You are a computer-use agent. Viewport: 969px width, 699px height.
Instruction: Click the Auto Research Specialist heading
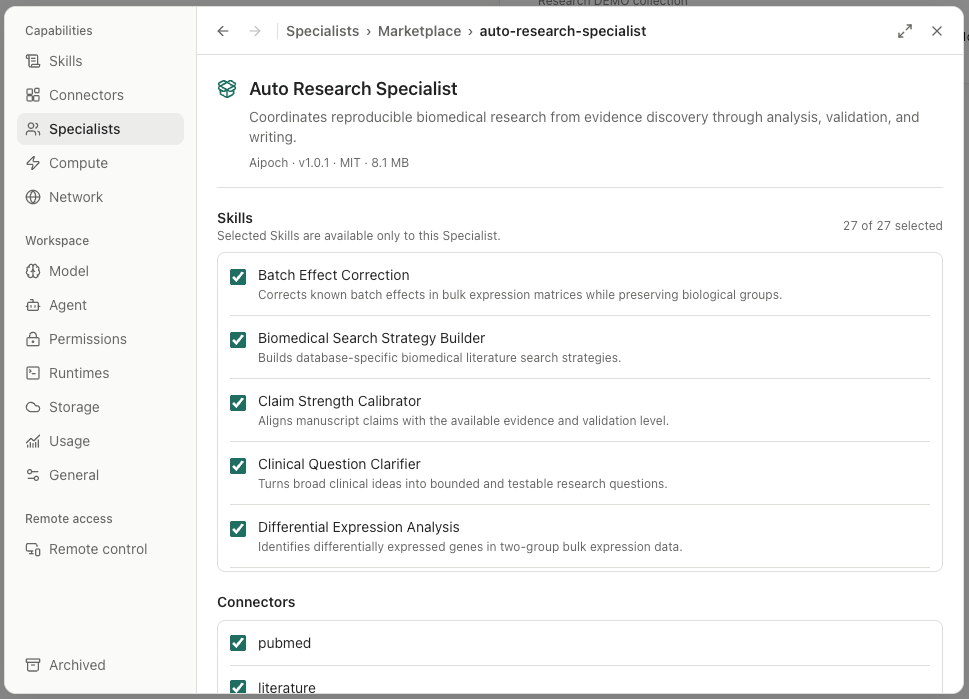(x=353, y=89)
